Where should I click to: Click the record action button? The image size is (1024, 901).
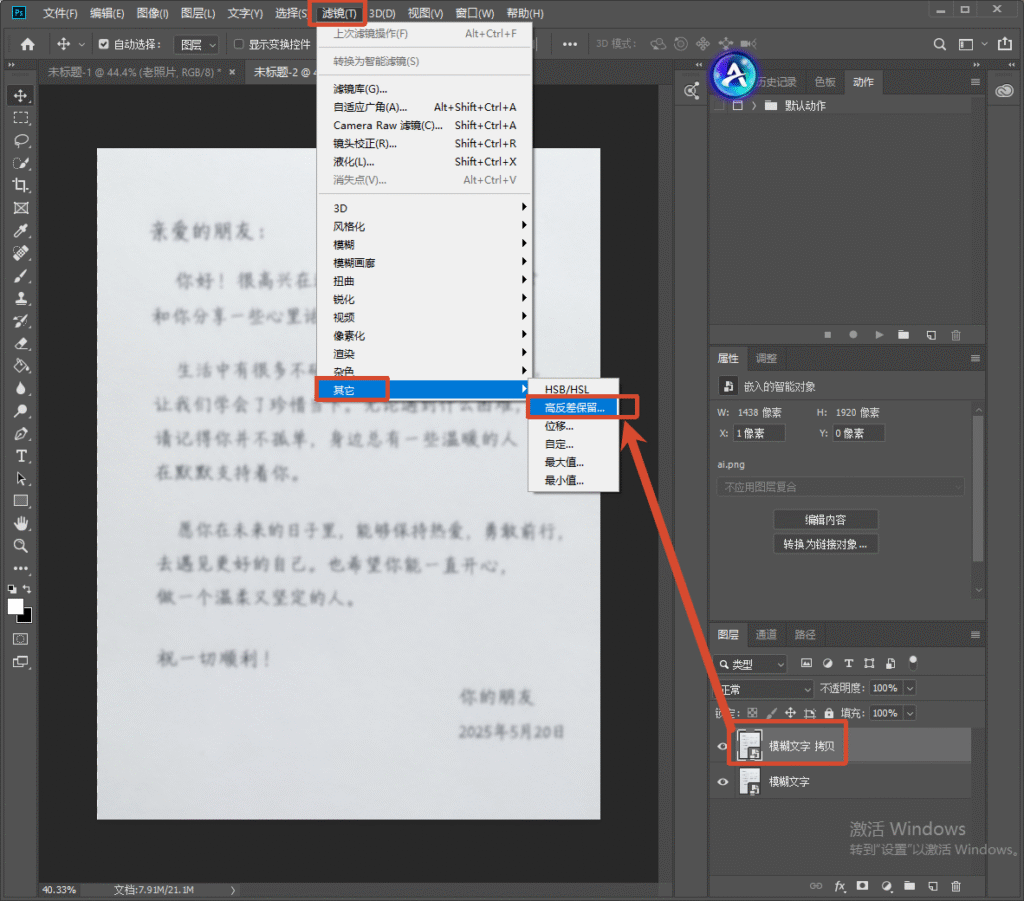pyautogui.click(x=853, y=335)
